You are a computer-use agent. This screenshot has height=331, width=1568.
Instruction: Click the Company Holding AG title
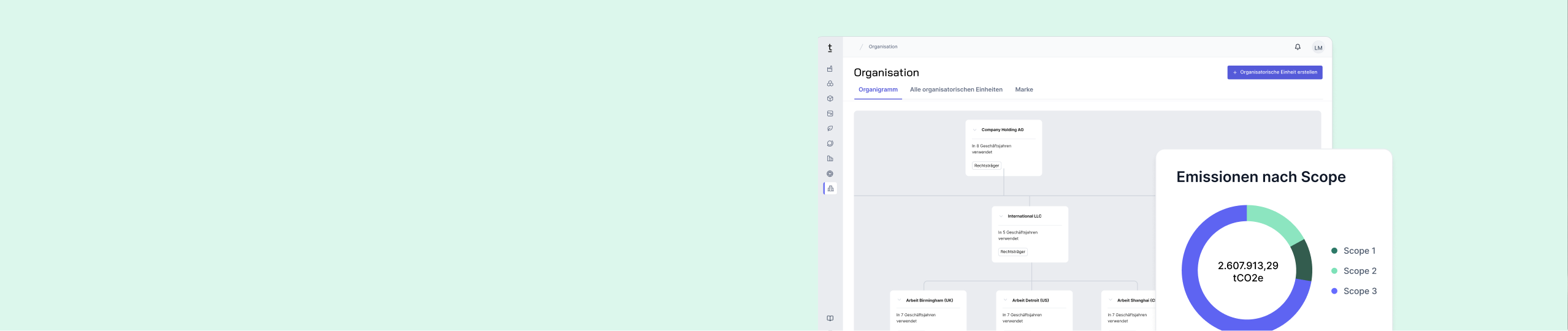(x=1002, y=130)
